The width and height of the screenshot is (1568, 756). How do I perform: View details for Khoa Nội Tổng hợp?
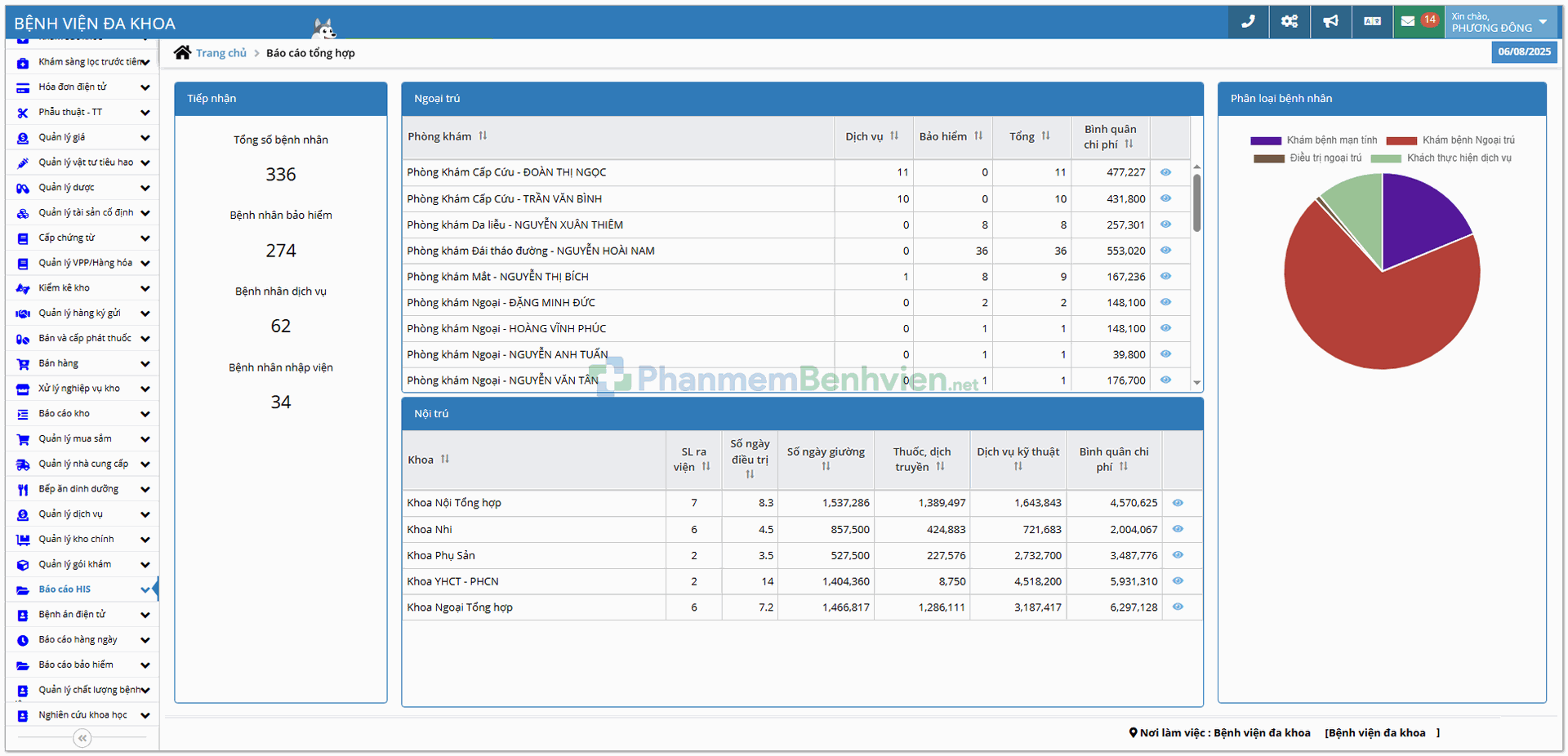[1178, 503]
